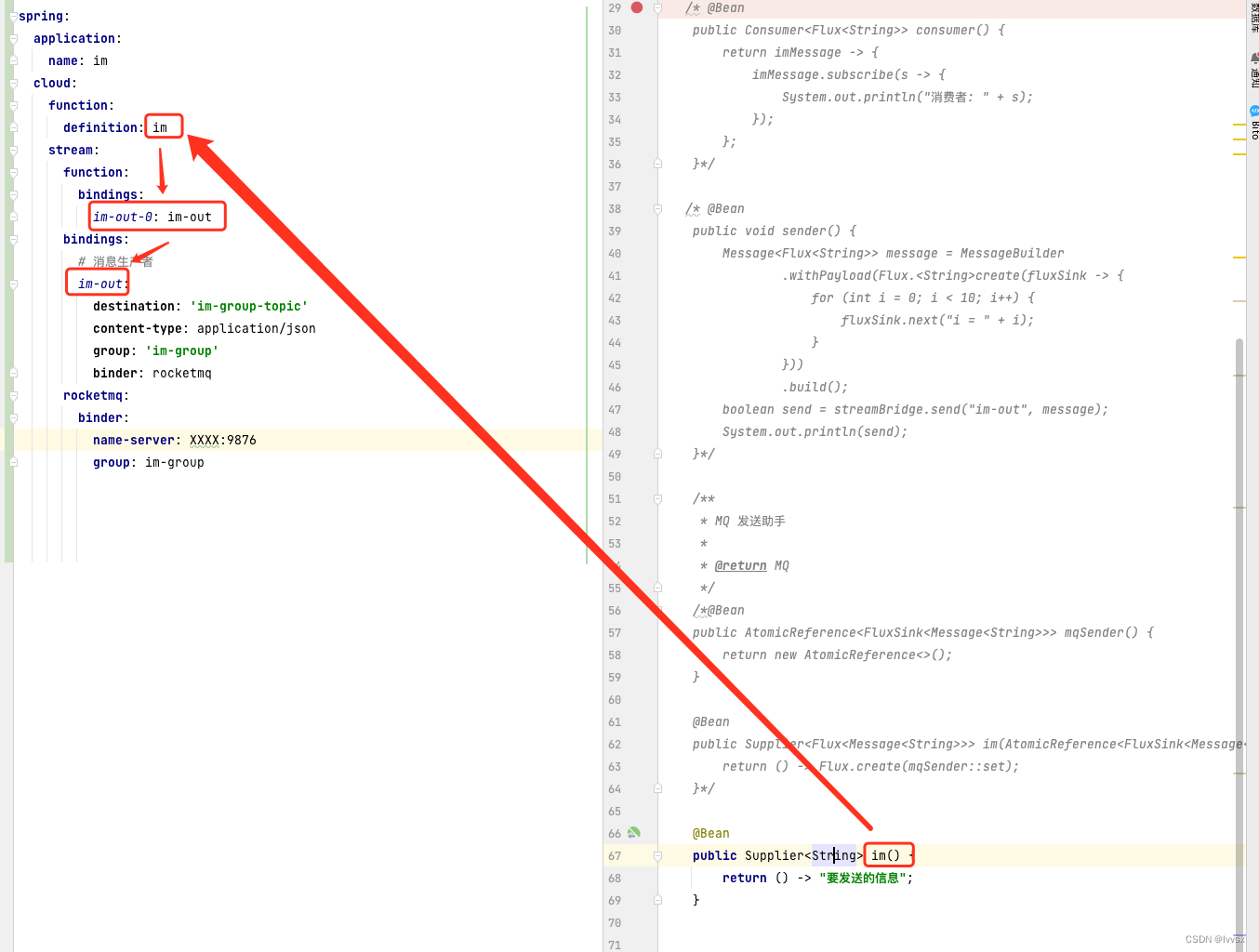This screenshot has height=952, width=1259.
Task: Click the 'name-server' key in the YAML
Action: point(134,440)
